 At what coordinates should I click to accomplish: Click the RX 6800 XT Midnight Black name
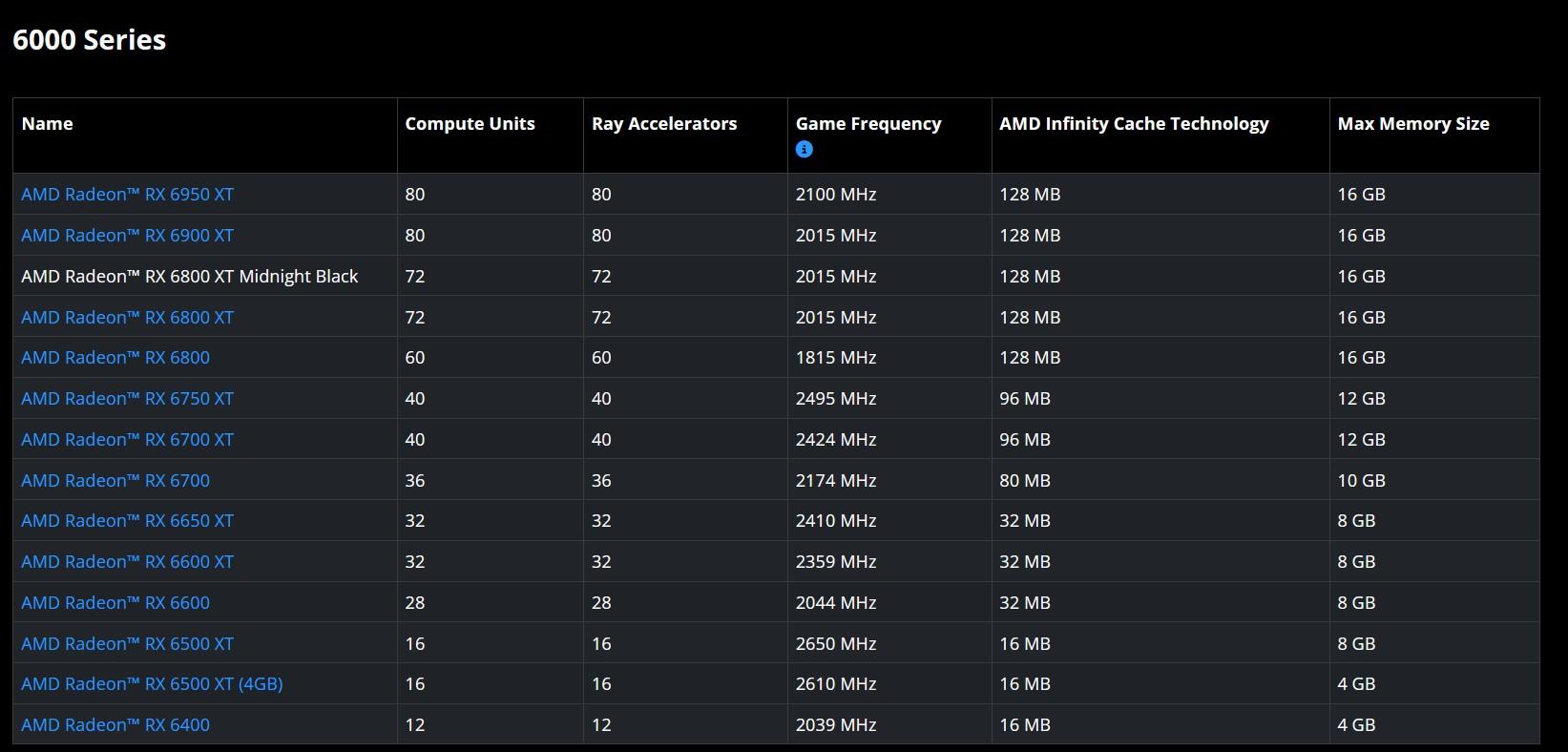(190, 277)
